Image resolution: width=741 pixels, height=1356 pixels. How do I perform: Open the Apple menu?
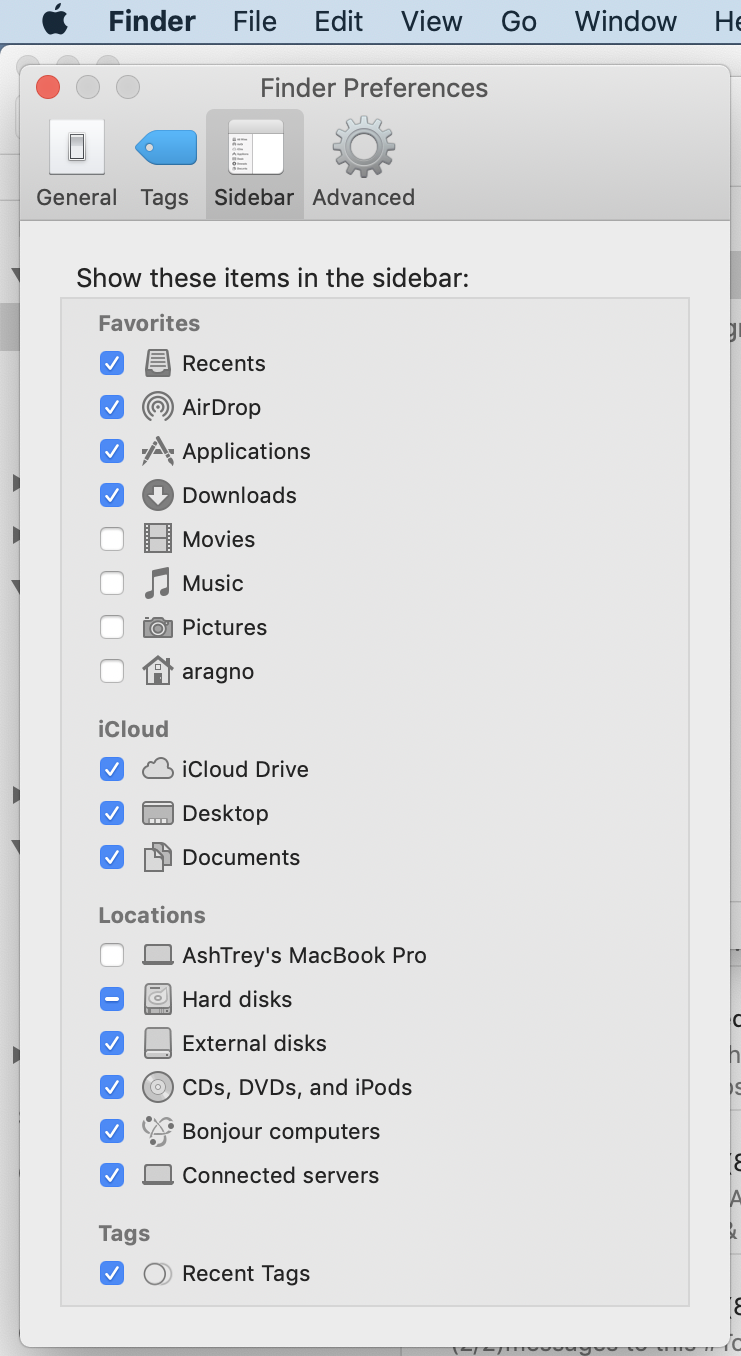[54, 20]
